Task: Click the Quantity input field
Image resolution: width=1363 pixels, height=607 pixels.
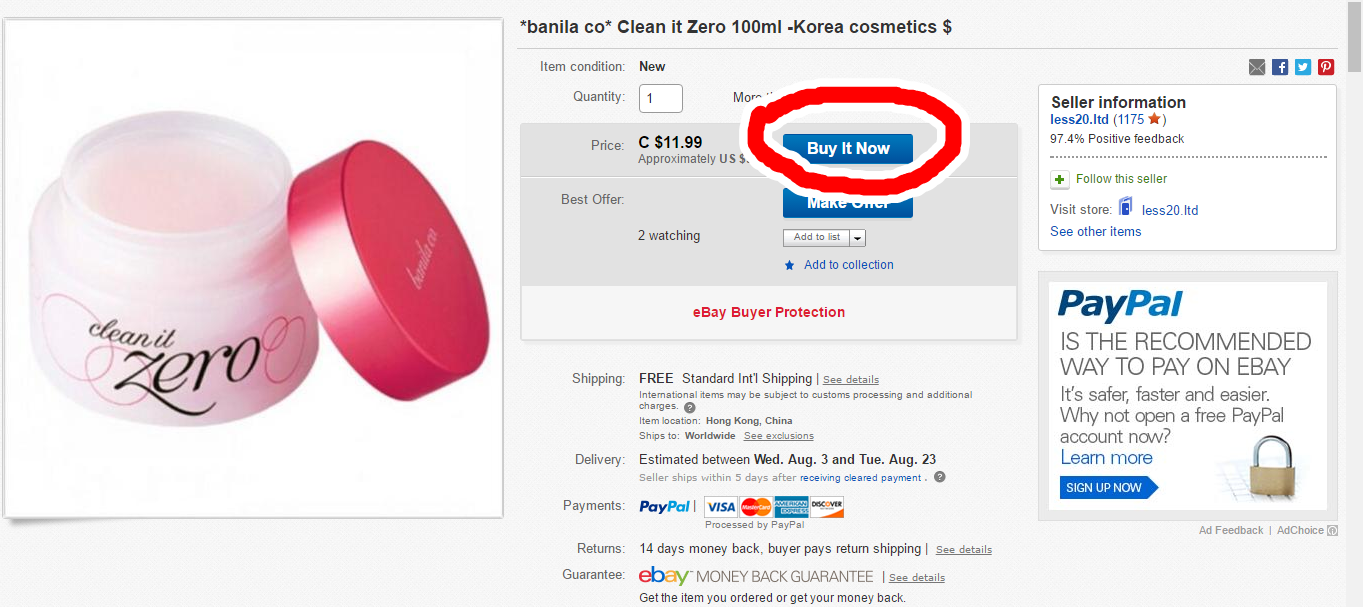Action: click(x=660, y=98)
